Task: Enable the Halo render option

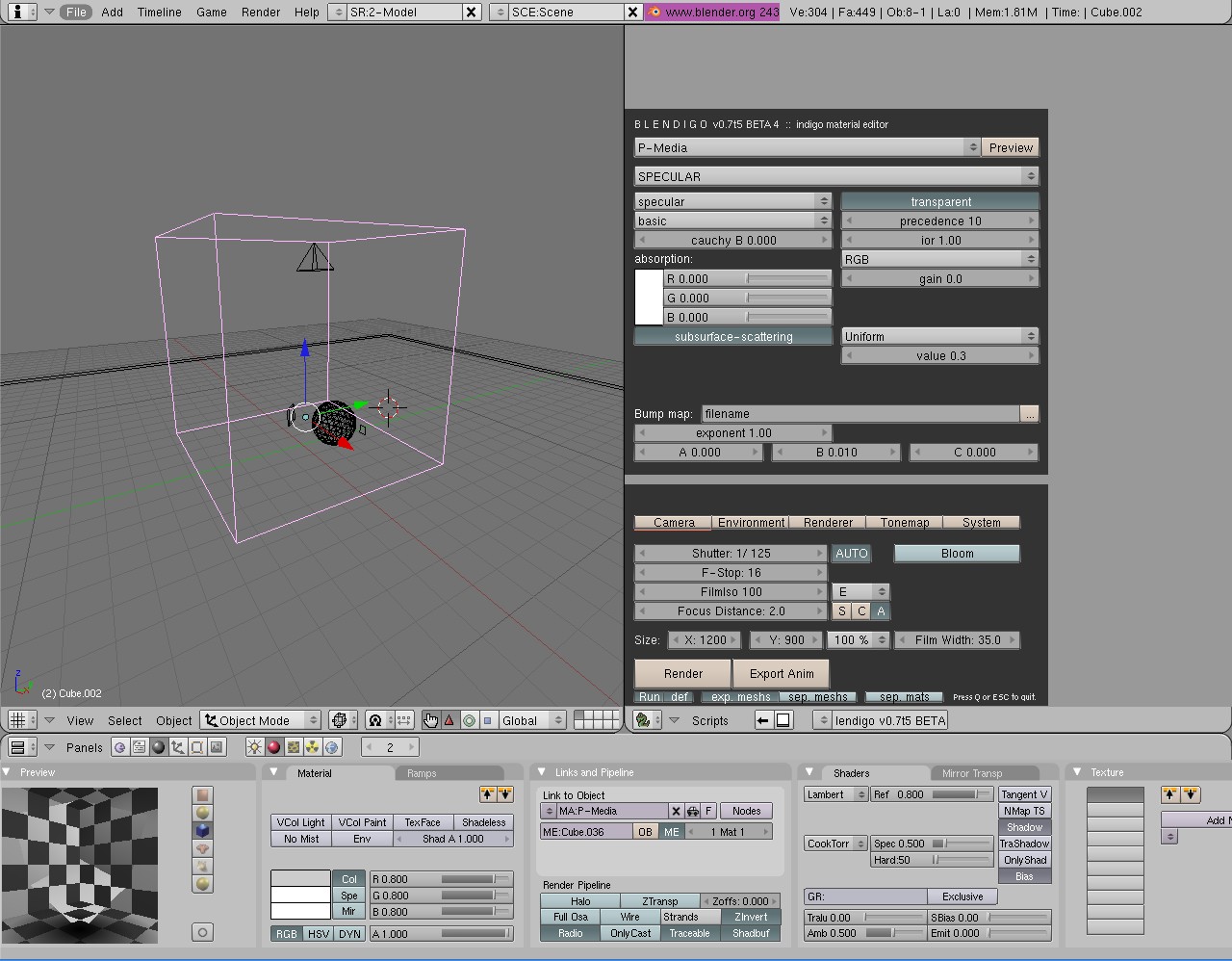Action: pos(580,901)
